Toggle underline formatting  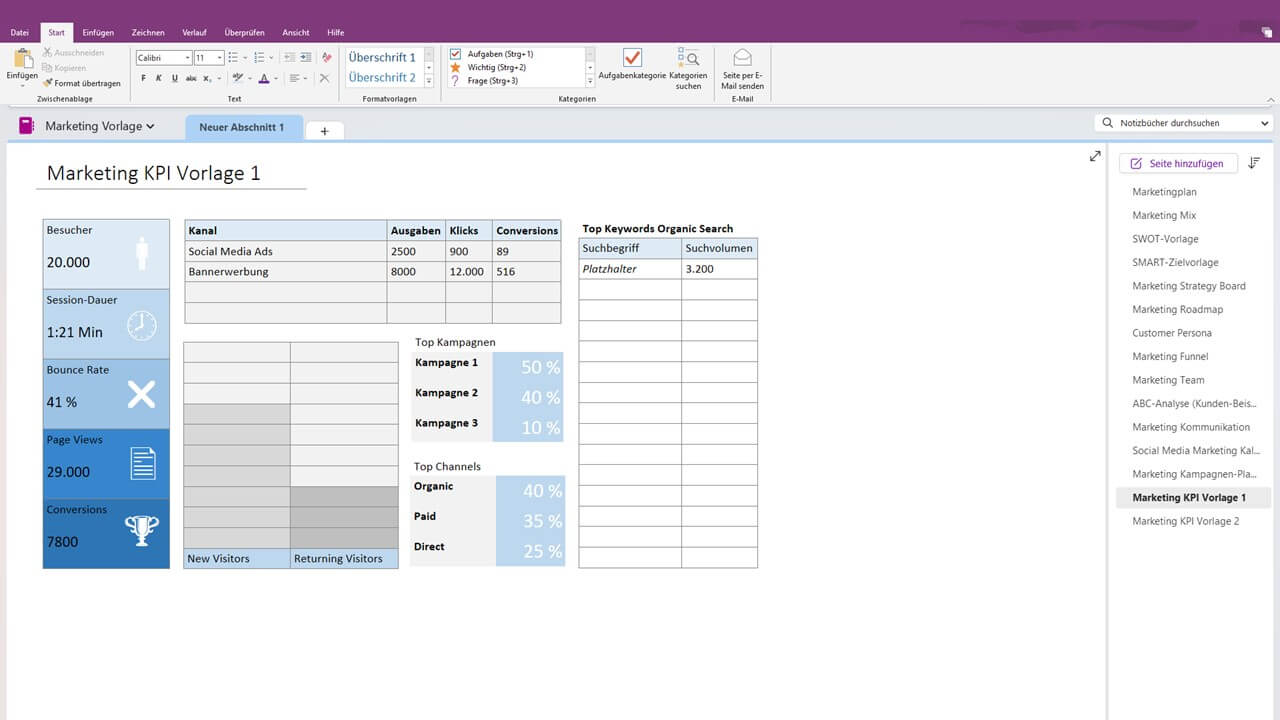pos(174,77)
